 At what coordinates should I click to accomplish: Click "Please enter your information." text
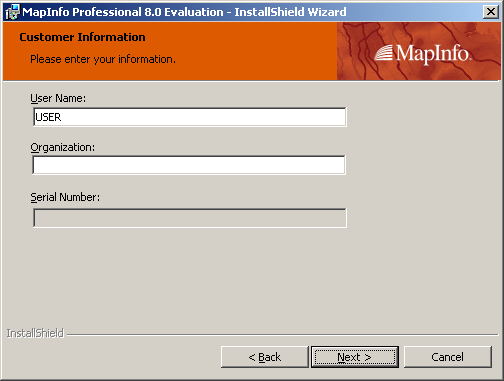(103, 59)
